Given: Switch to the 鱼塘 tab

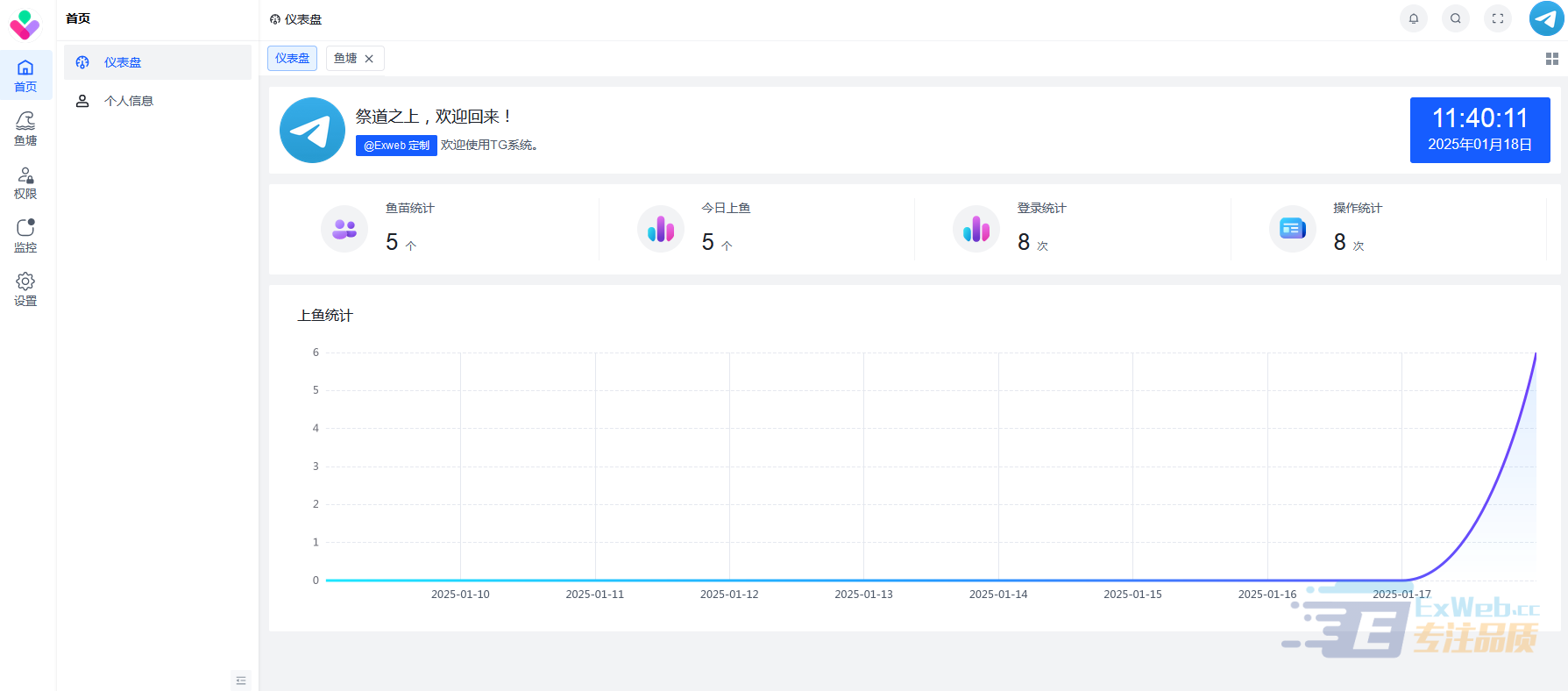Looking at the screenshot, I should [345, 59].
